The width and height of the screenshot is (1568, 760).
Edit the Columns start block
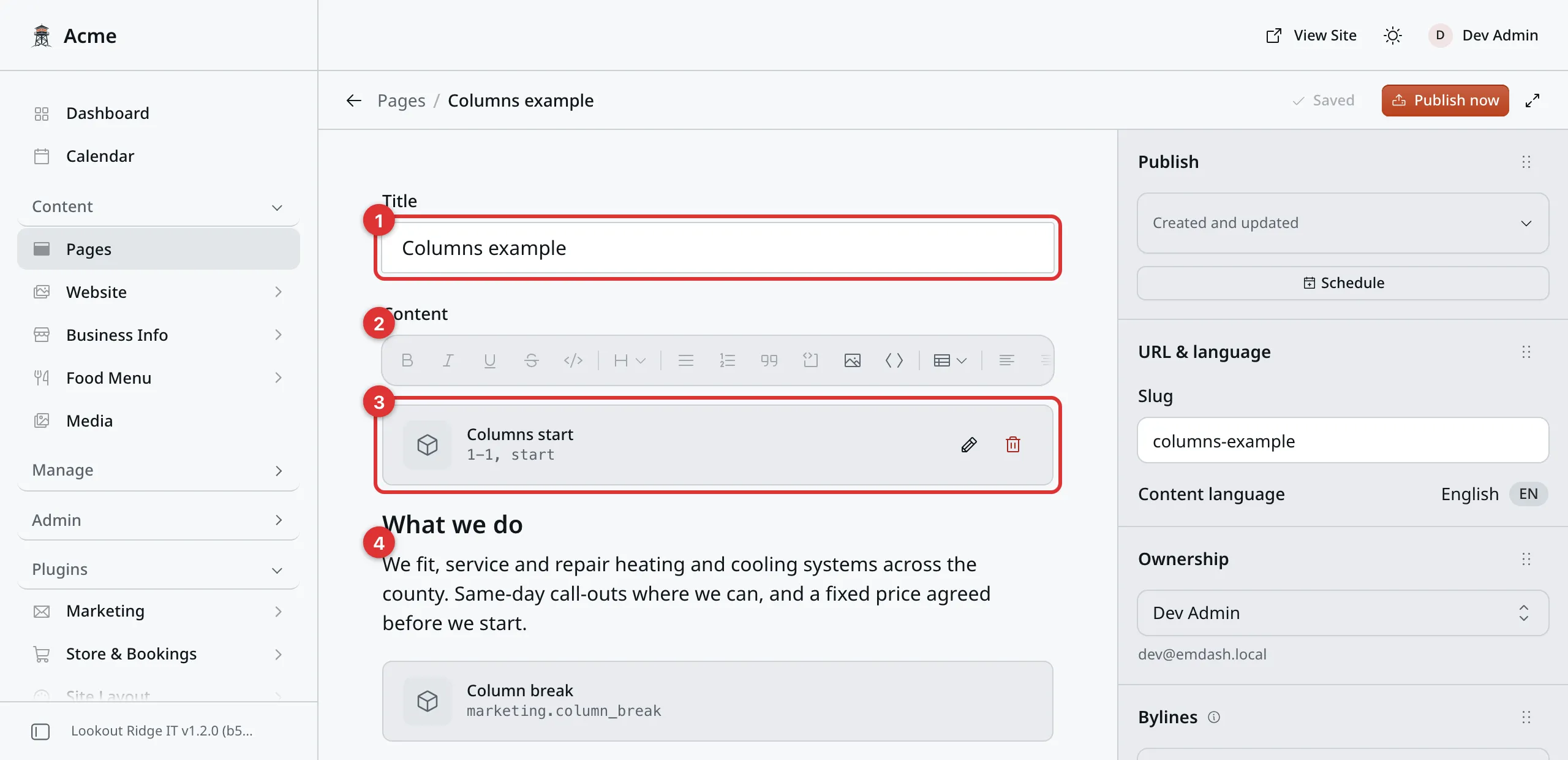tap(969, 445)
